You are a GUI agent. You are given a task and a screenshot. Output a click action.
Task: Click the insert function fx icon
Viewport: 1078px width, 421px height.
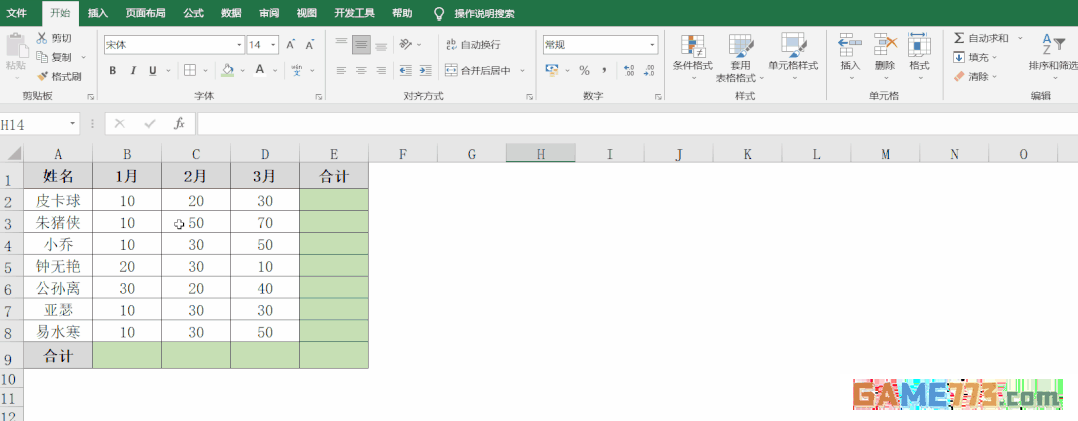[180, 124]
